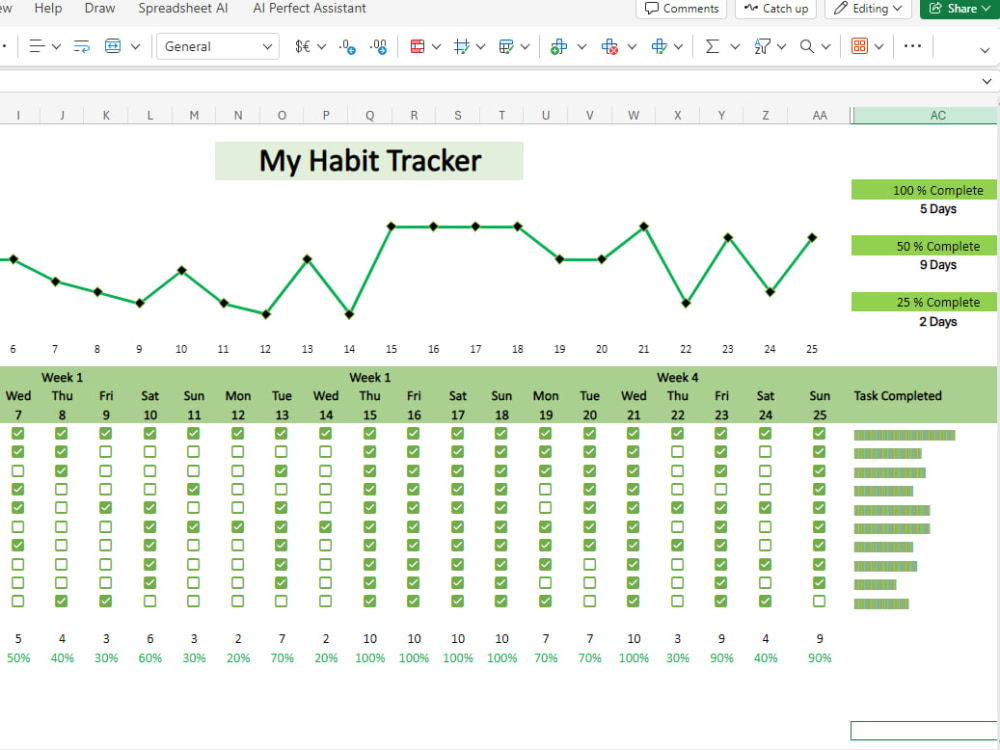Toggle last-row checkbox under Sun 25
This screenshot has height=750, width=1000.
coord(820,601)
